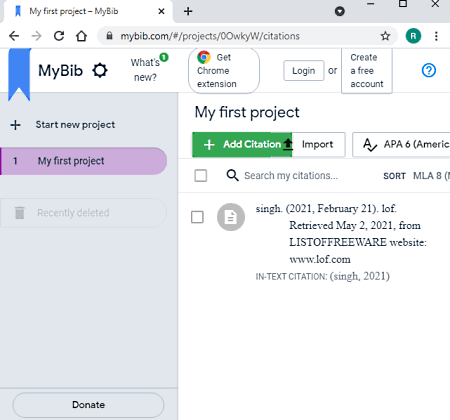The height and width of the screenshot is (420, 450).
Task: Click www.lof.com in the citation
Action: [x=320, y=259]
